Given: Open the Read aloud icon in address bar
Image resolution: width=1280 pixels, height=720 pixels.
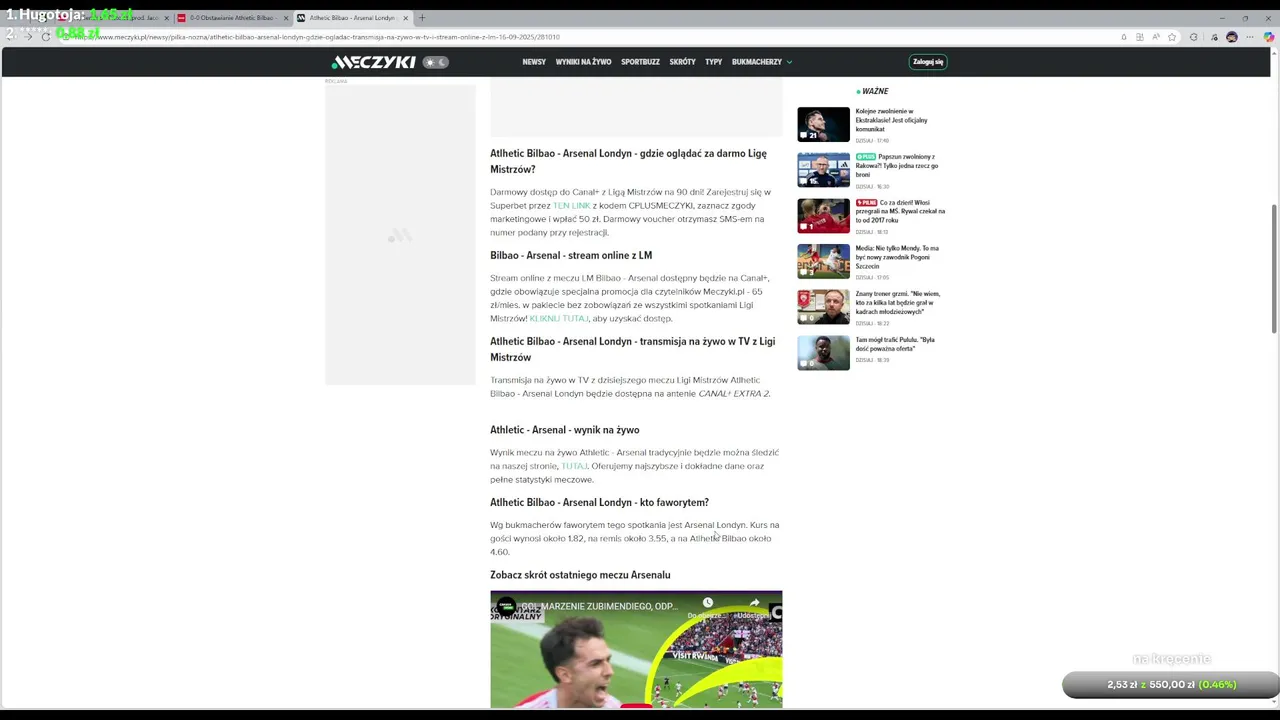Looking at the screenshot, I should 1156,37.
